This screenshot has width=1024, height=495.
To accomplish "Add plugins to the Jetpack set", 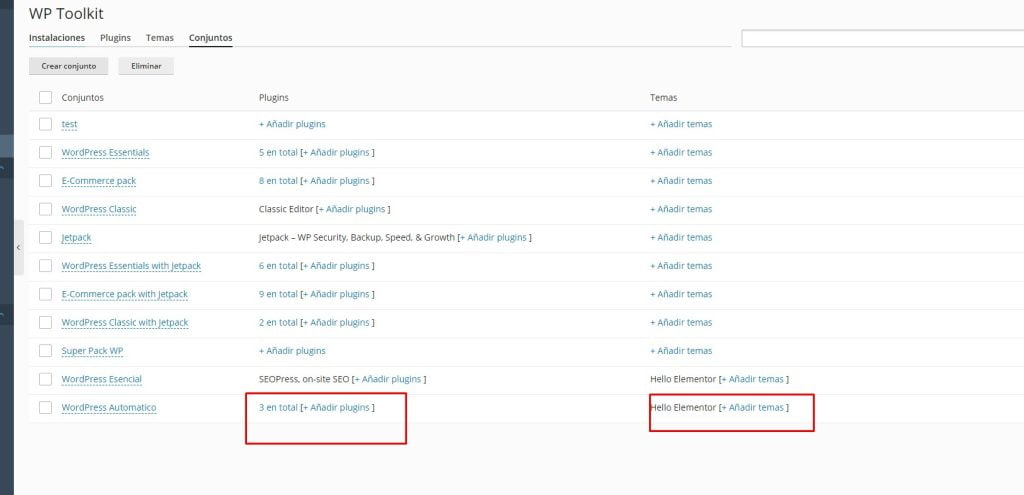I will click(x=493, y=238).
